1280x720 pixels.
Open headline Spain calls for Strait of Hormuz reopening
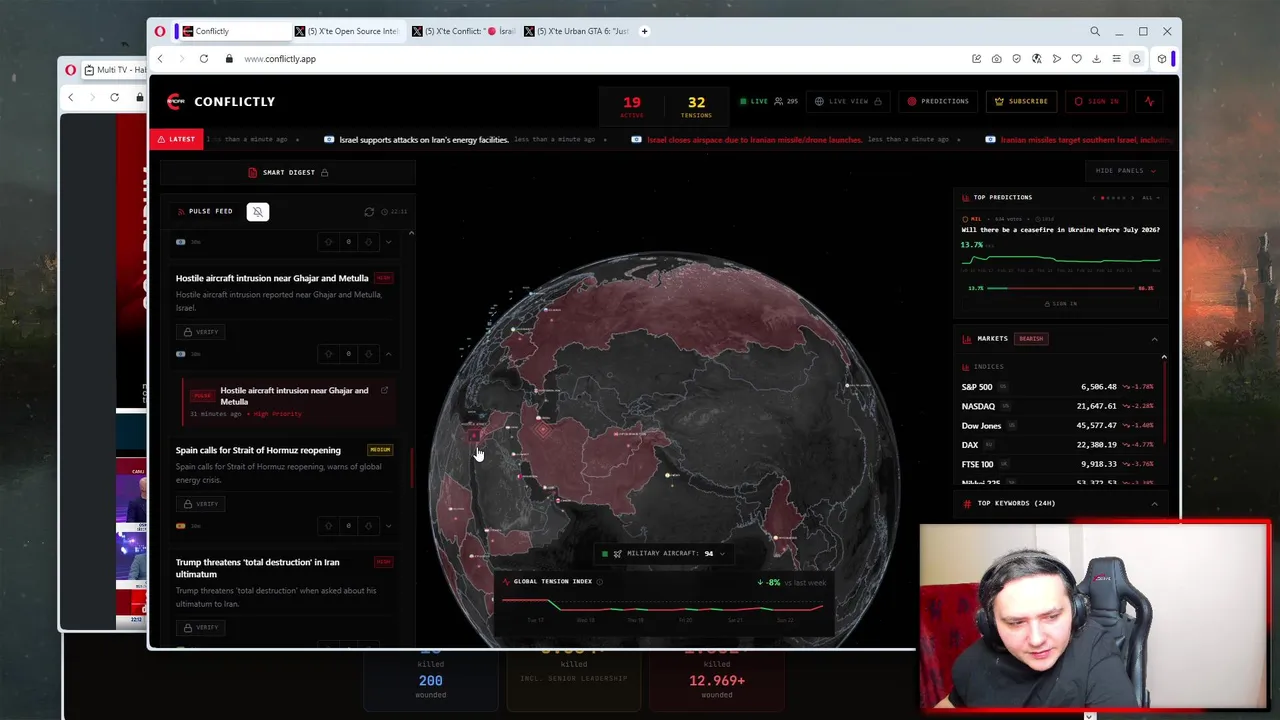[x=258, y=450]
